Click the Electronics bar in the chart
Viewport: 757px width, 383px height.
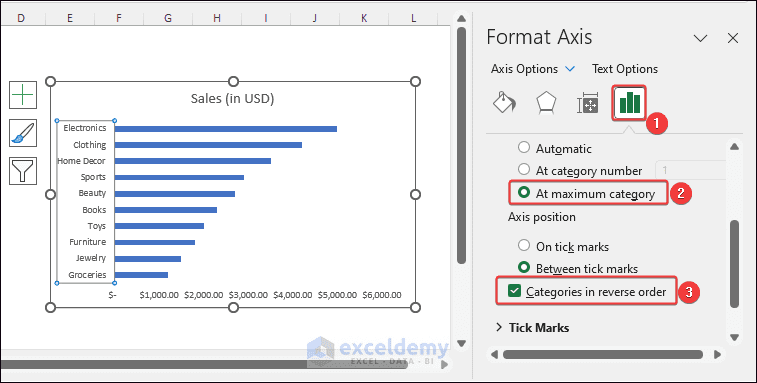point(225,128)
